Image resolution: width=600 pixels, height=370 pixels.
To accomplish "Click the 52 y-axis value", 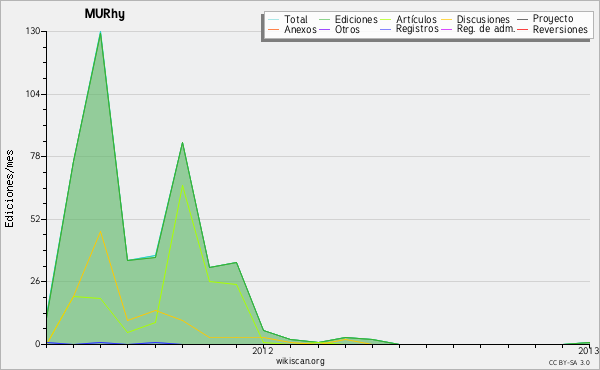I will coord(35,219).
